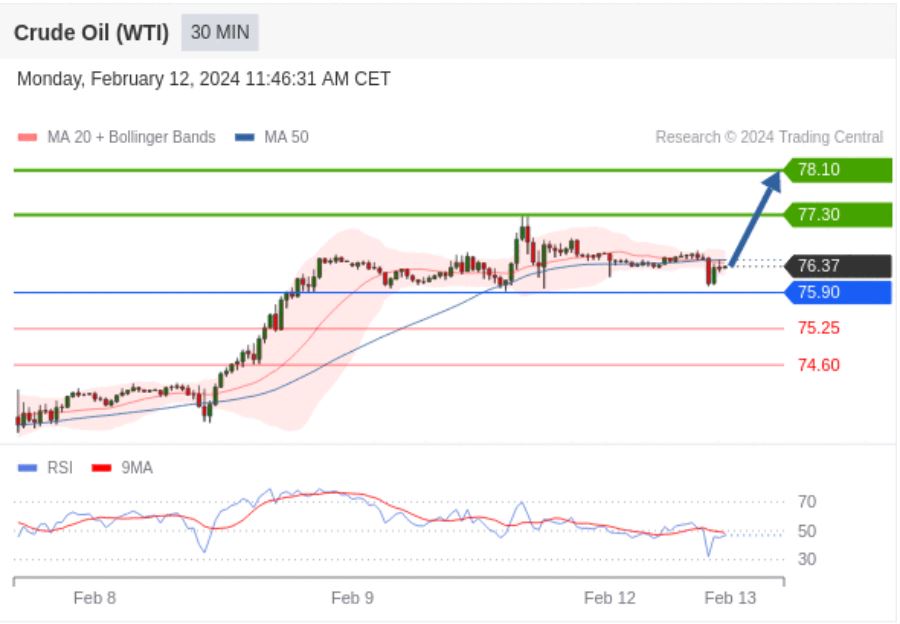Click the 76.37 current price tag
Image resolution: width=900 pixels, height=624 pixels.
click(838, 266)
